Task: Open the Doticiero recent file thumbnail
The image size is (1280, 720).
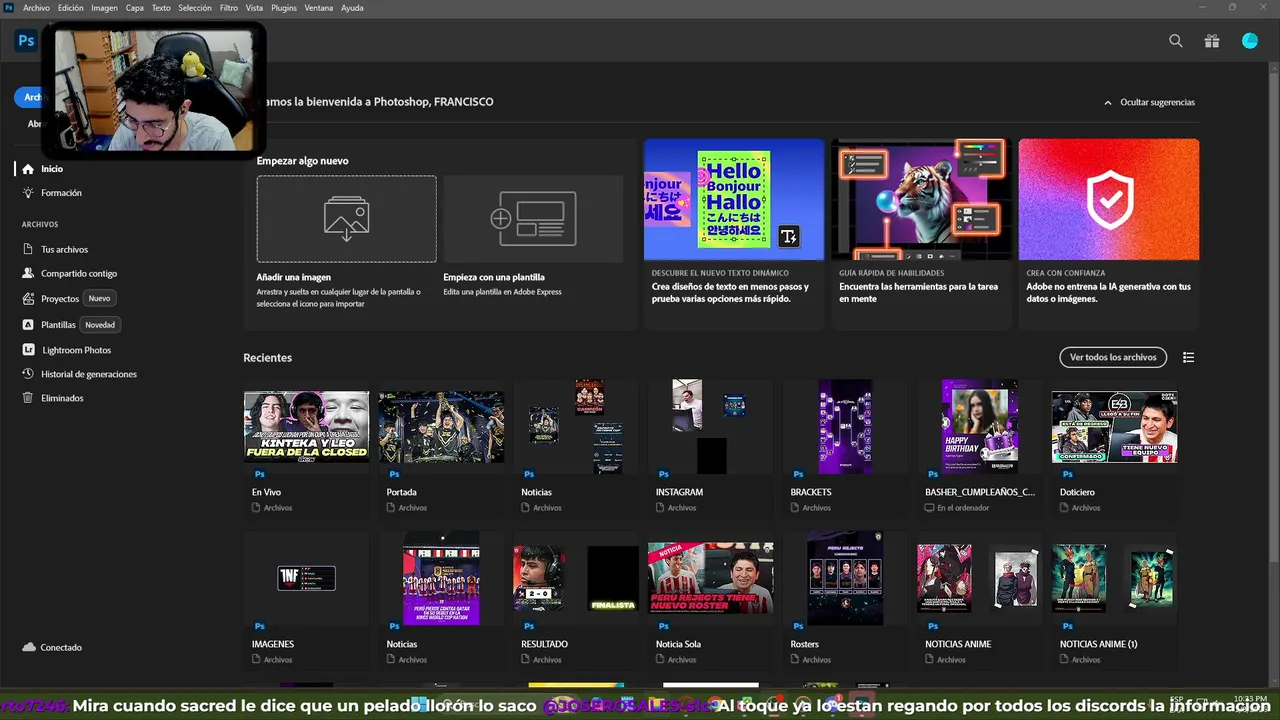Action: pos(1114,427)
